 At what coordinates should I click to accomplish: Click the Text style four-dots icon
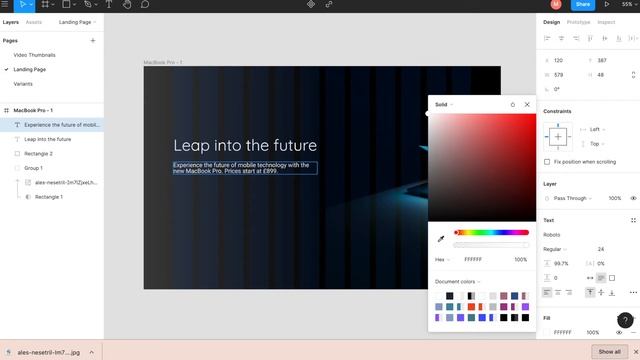pos(633,220)
